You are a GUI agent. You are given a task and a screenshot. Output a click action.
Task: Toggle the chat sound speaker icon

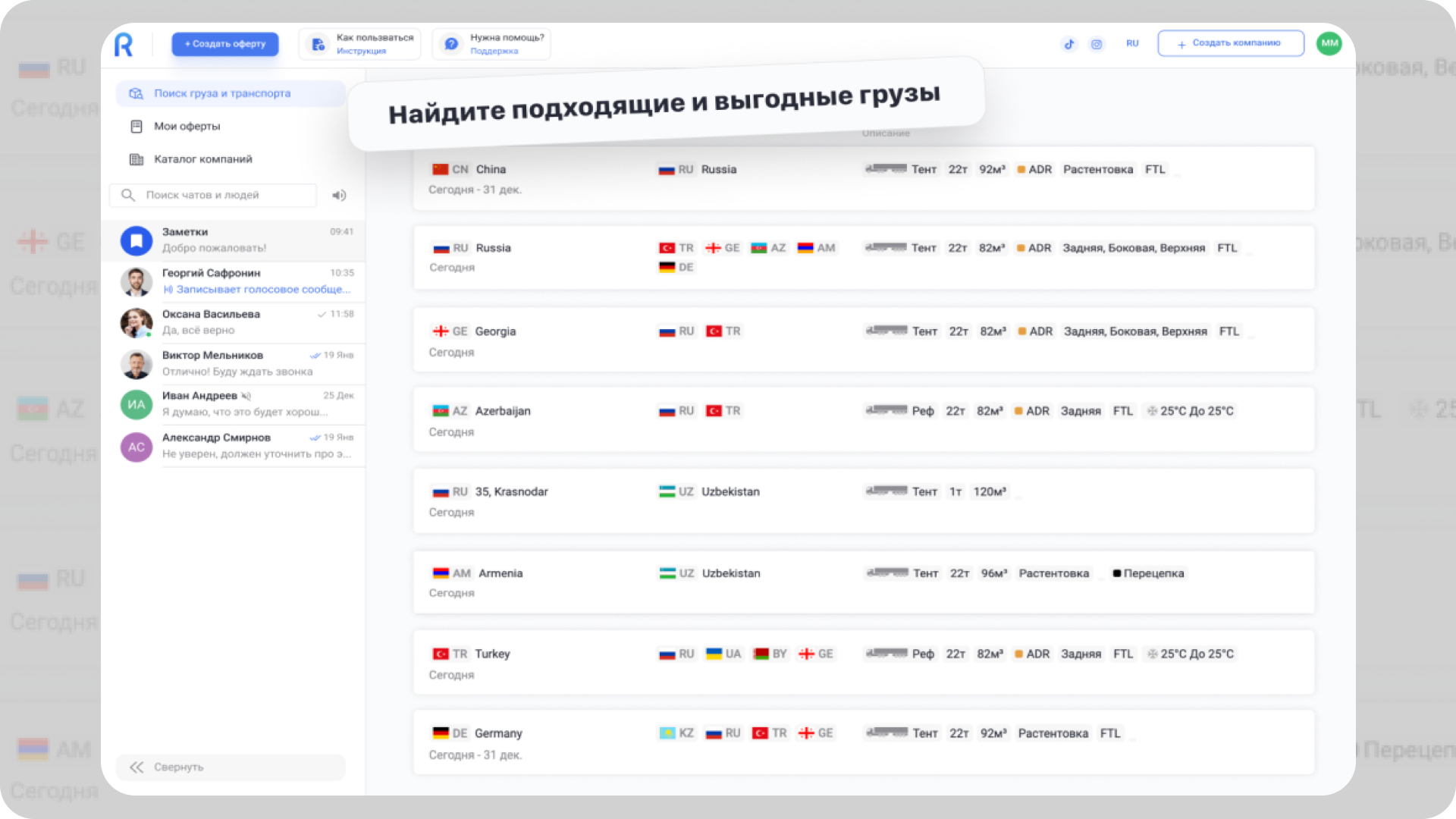click(339, 195)
